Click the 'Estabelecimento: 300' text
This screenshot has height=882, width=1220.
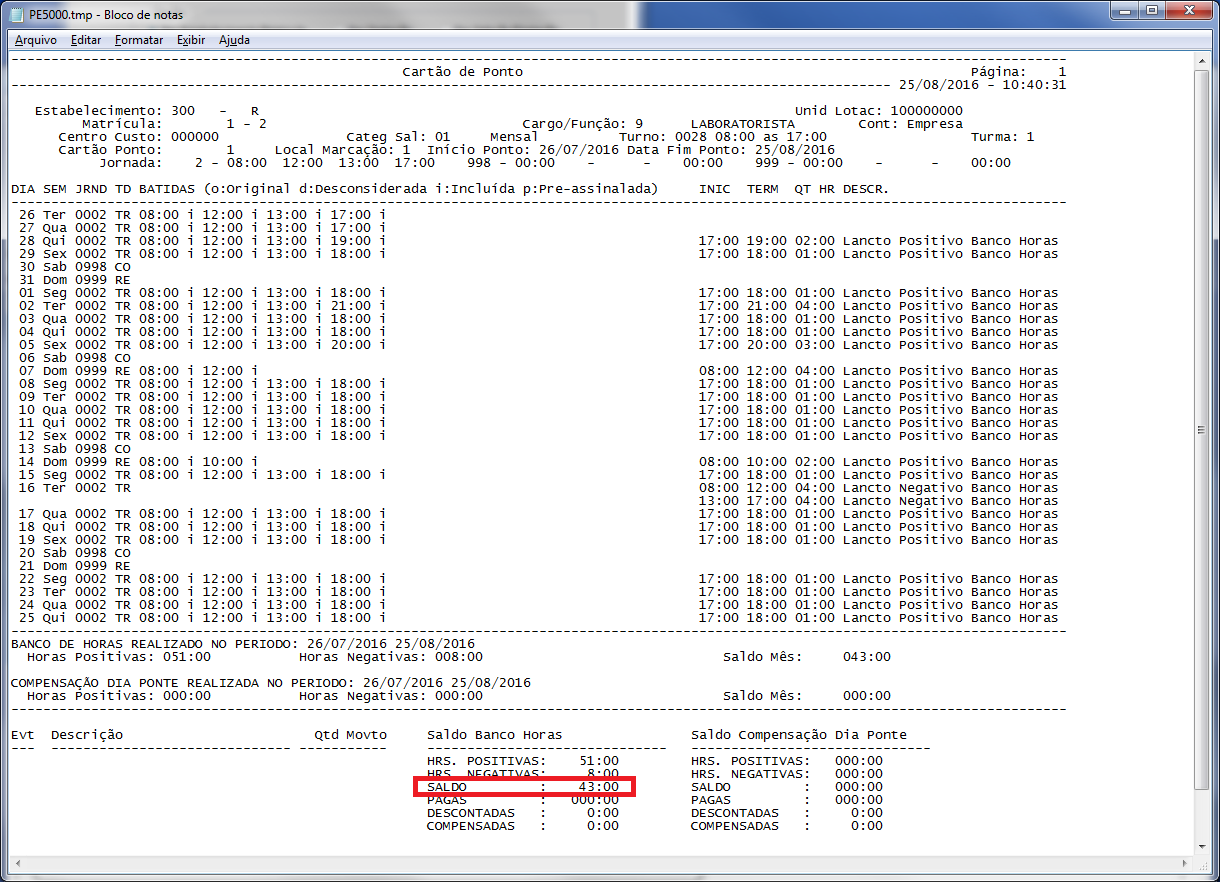tap(115, 111)
